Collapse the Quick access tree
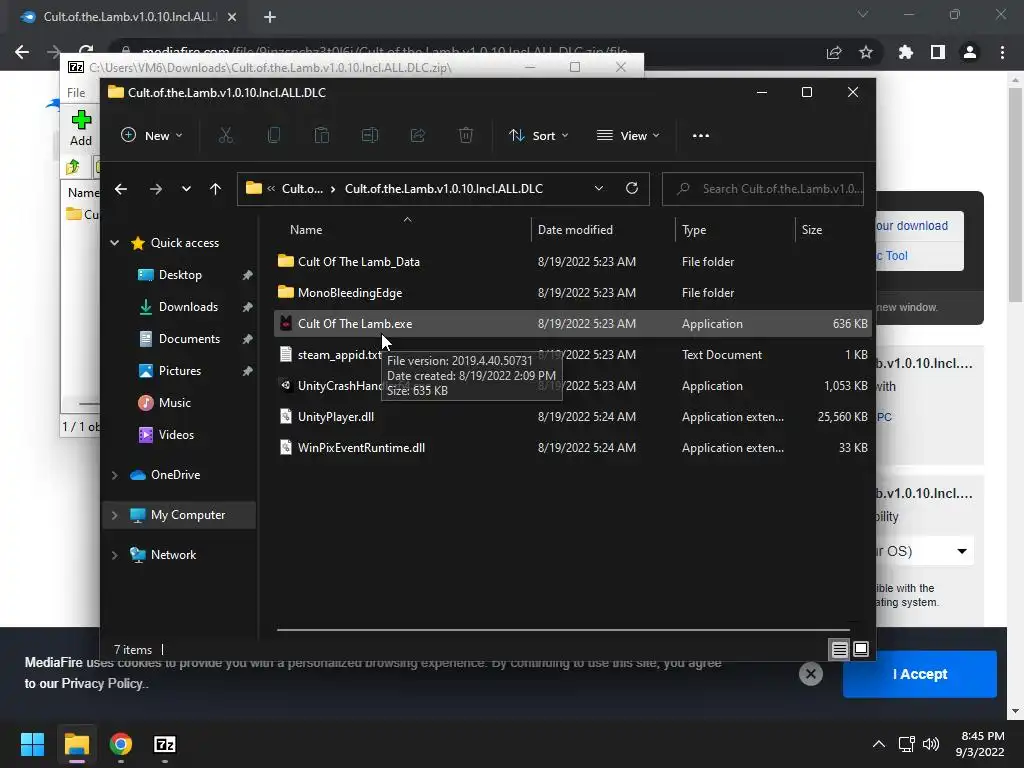The height and width of the screenshot is (768, 1024). (x=114, y=242)
